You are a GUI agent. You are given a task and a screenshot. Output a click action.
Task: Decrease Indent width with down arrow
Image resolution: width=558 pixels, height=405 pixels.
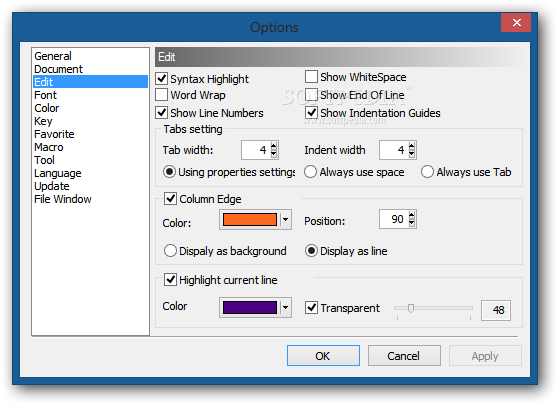point(411,154)
